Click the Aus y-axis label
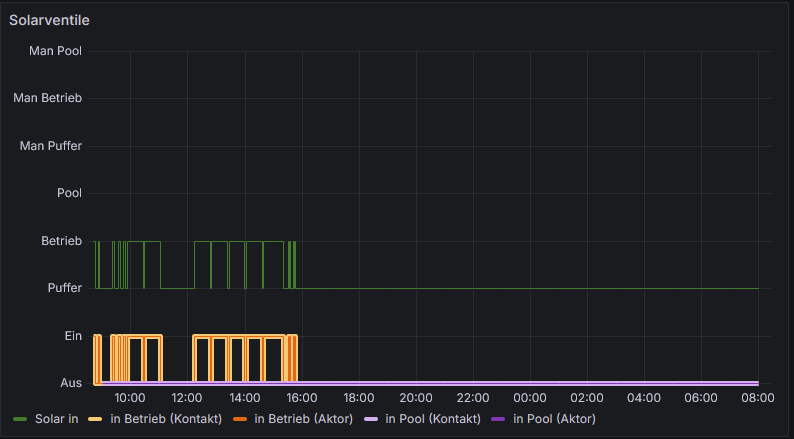The height and width of the screenshot is (439, 794). (x=71, y=383)
